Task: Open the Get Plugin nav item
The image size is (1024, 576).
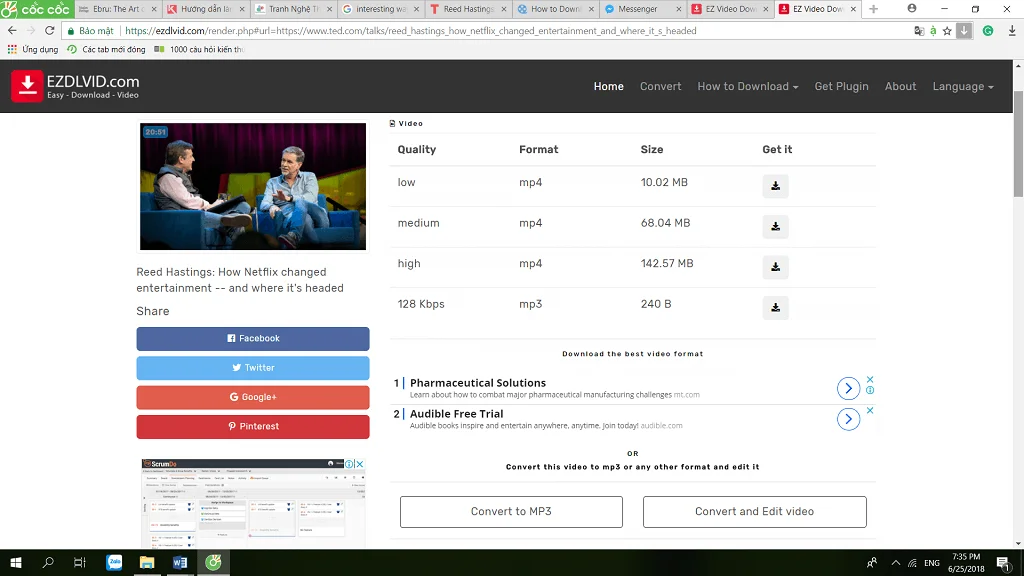Action: pos(841,86)
